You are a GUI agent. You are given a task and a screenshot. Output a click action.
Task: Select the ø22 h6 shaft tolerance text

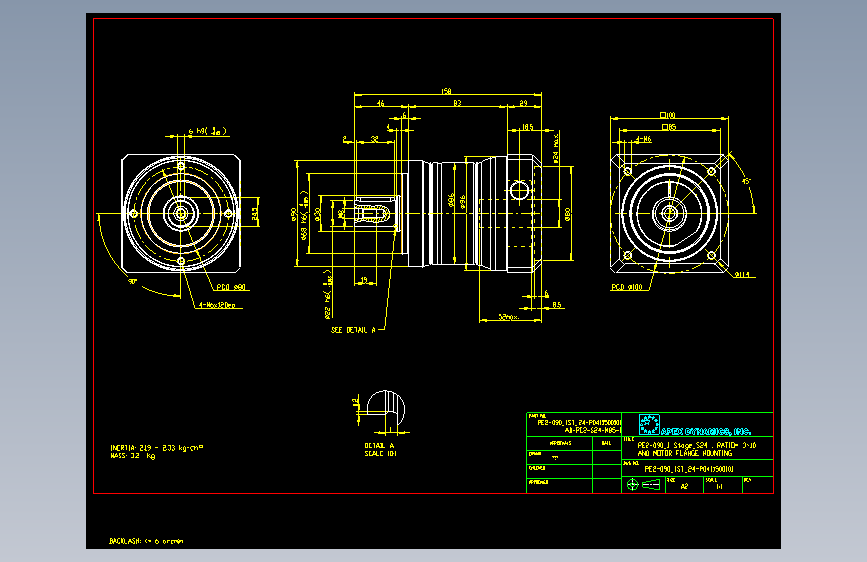[x=327, y=294]
